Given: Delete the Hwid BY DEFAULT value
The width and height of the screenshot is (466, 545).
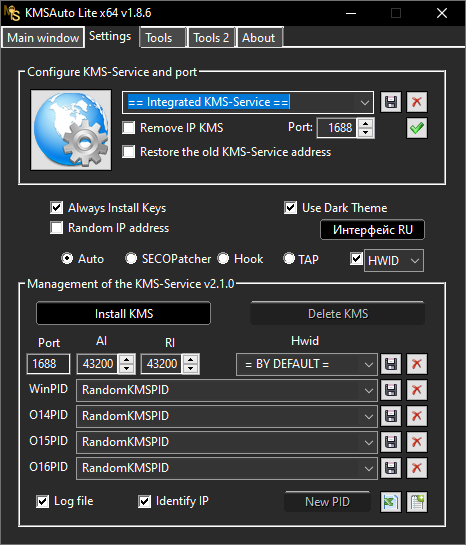Looking at the screenshot, I should [x=417, y=364].
